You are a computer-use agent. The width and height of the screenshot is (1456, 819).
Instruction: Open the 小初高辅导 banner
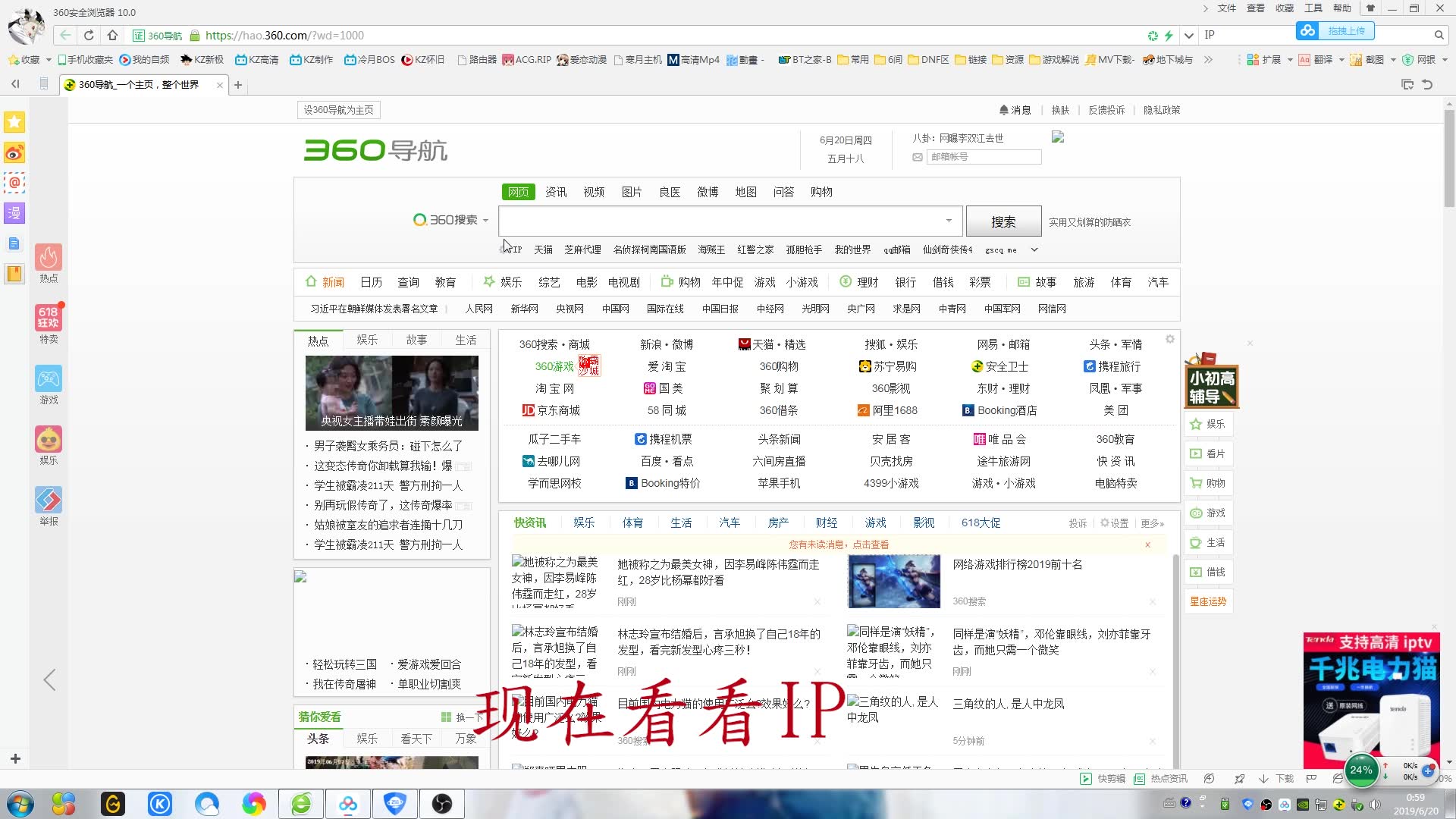tap(1212, 381)
